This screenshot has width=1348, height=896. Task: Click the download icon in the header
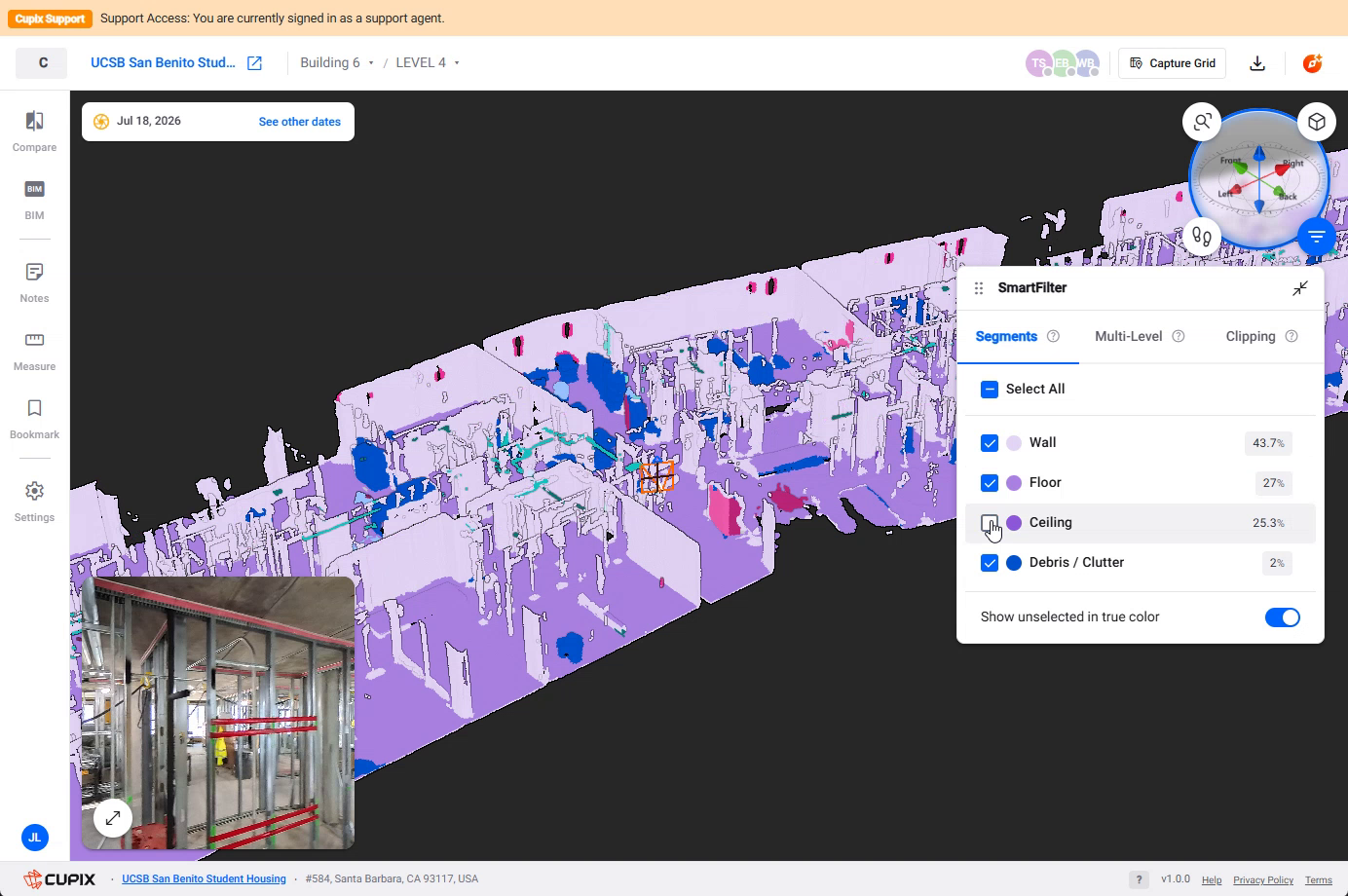1257,63
